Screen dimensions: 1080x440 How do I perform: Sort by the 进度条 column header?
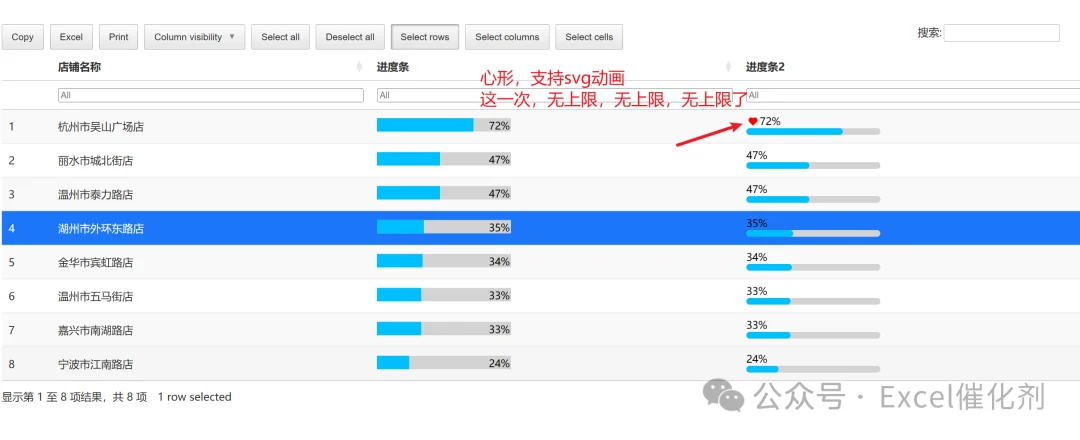pyautogui.click(x=393, y=67)
